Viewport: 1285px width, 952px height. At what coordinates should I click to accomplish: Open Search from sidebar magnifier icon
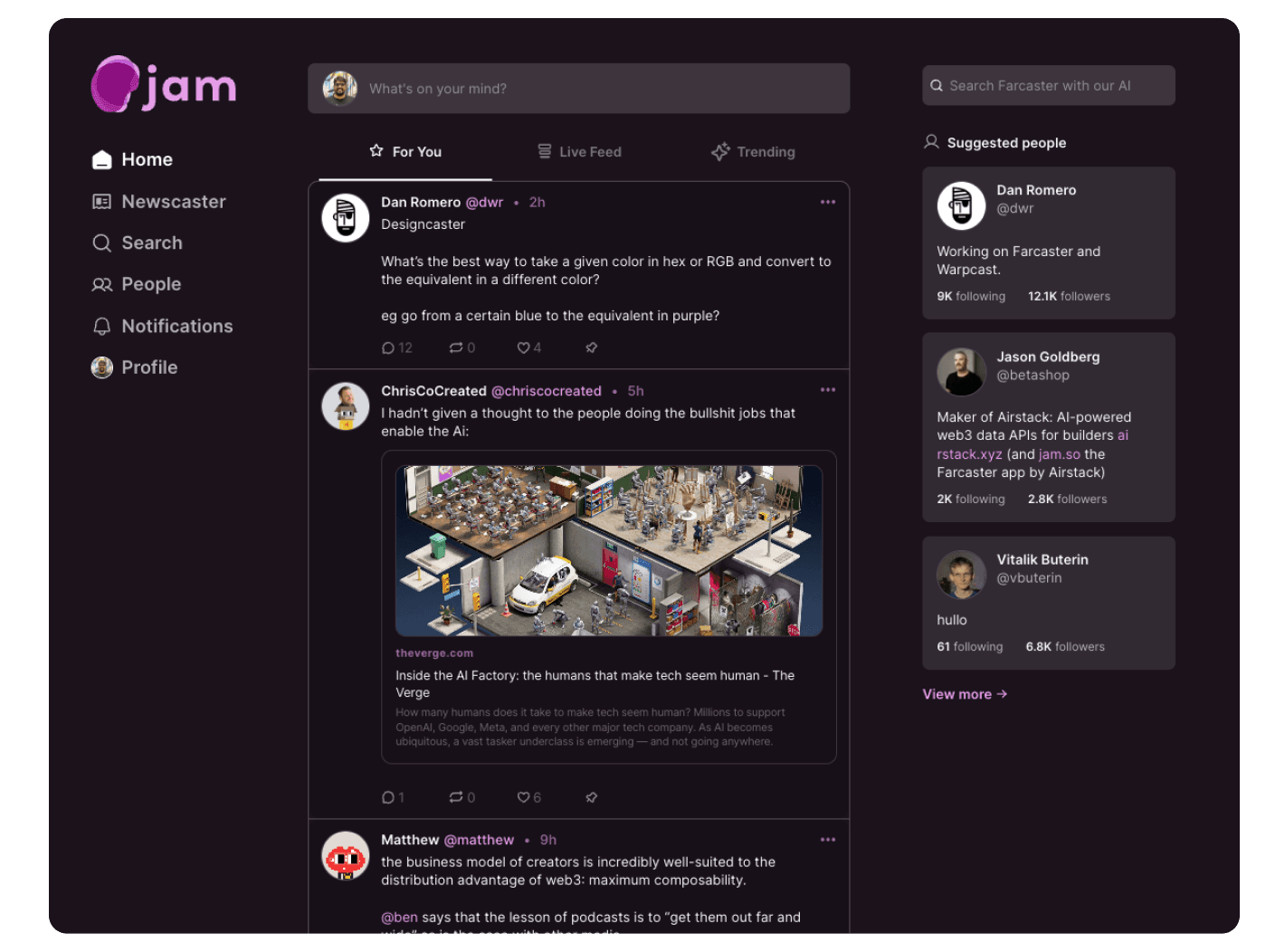pos(102,243)
